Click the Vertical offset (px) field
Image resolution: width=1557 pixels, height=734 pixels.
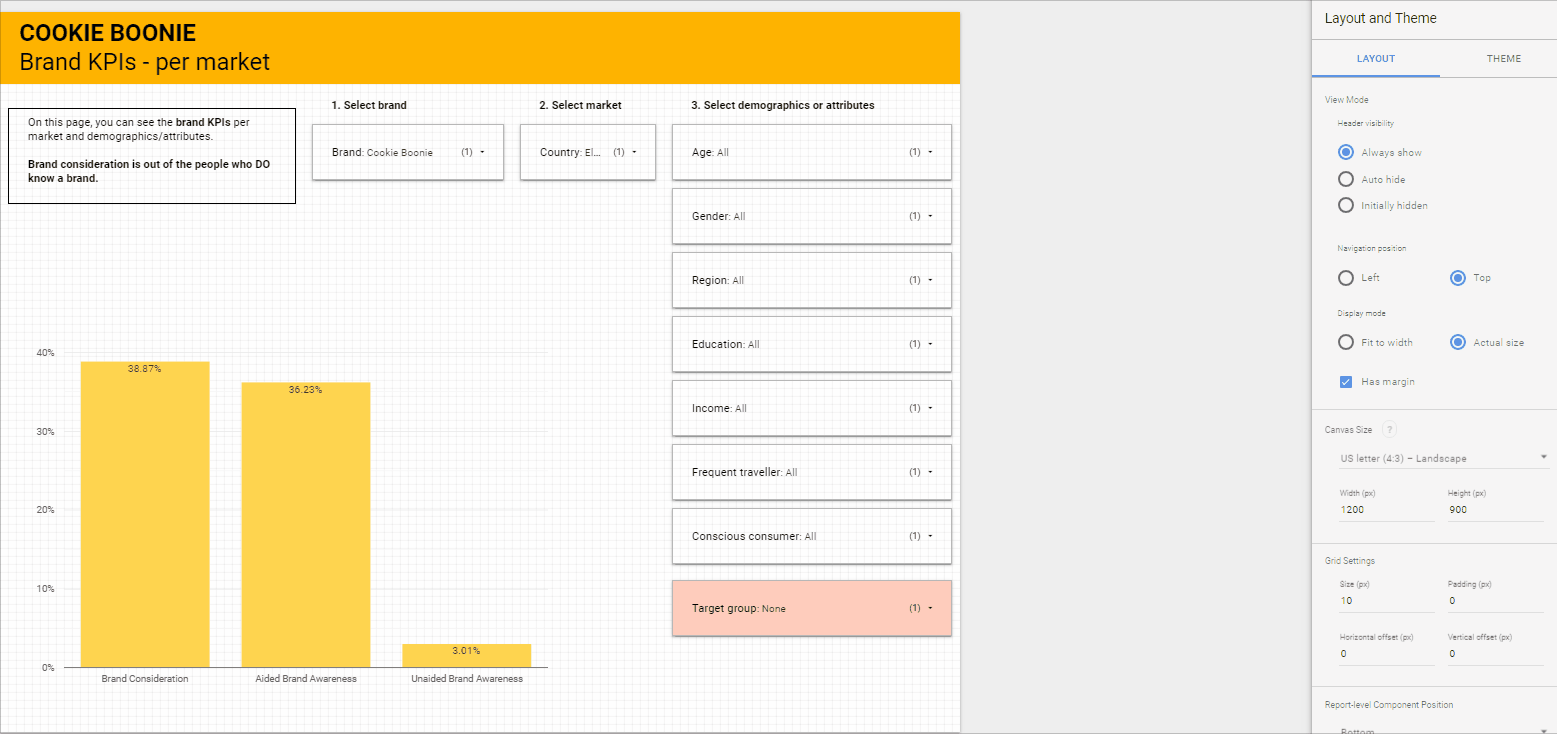1495,654
